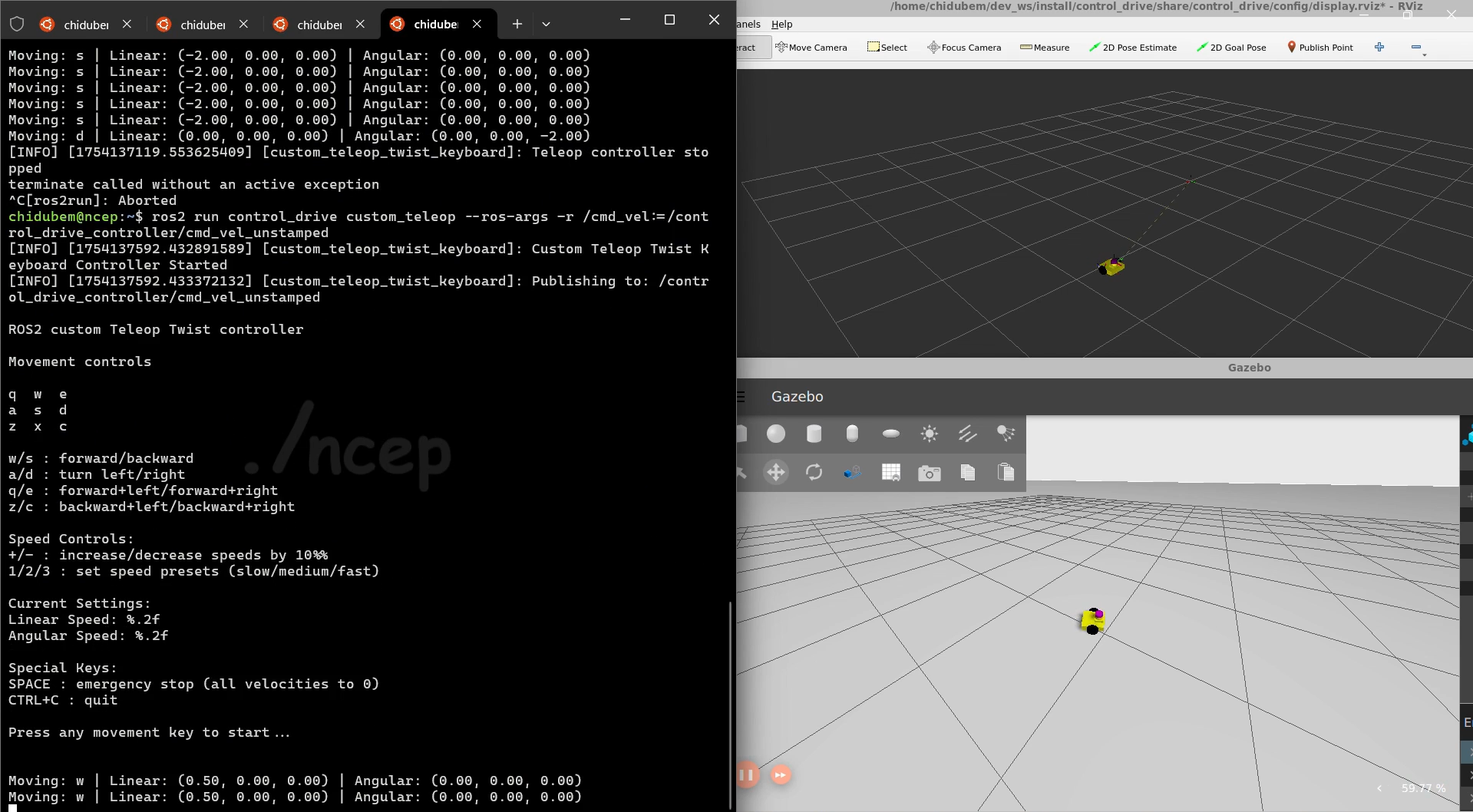Insert a capsule shape in Gazebo
Screen dimensions: 1473x812
(852, 434)
